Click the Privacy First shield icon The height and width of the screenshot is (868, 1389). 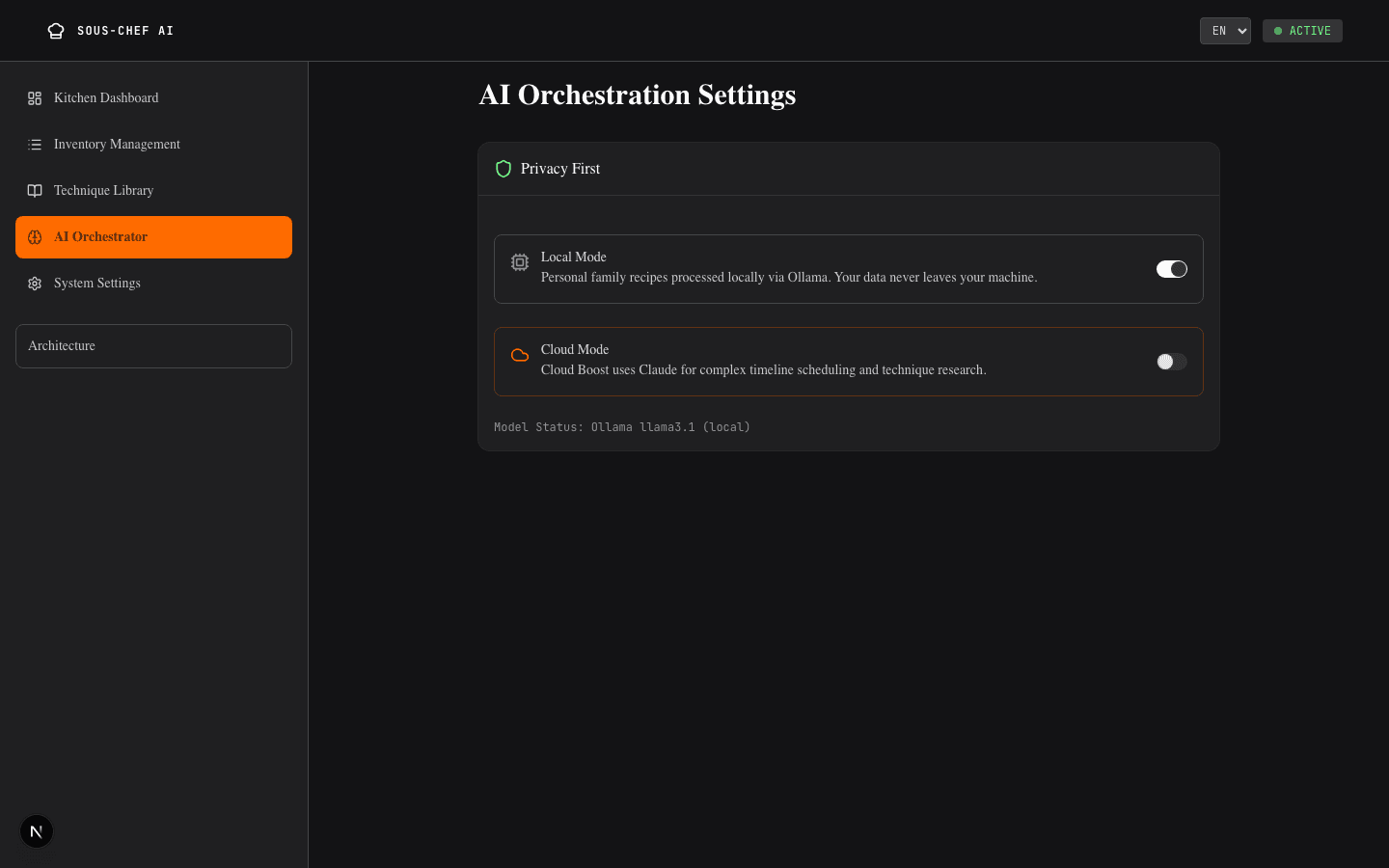(x=504, y=169)
